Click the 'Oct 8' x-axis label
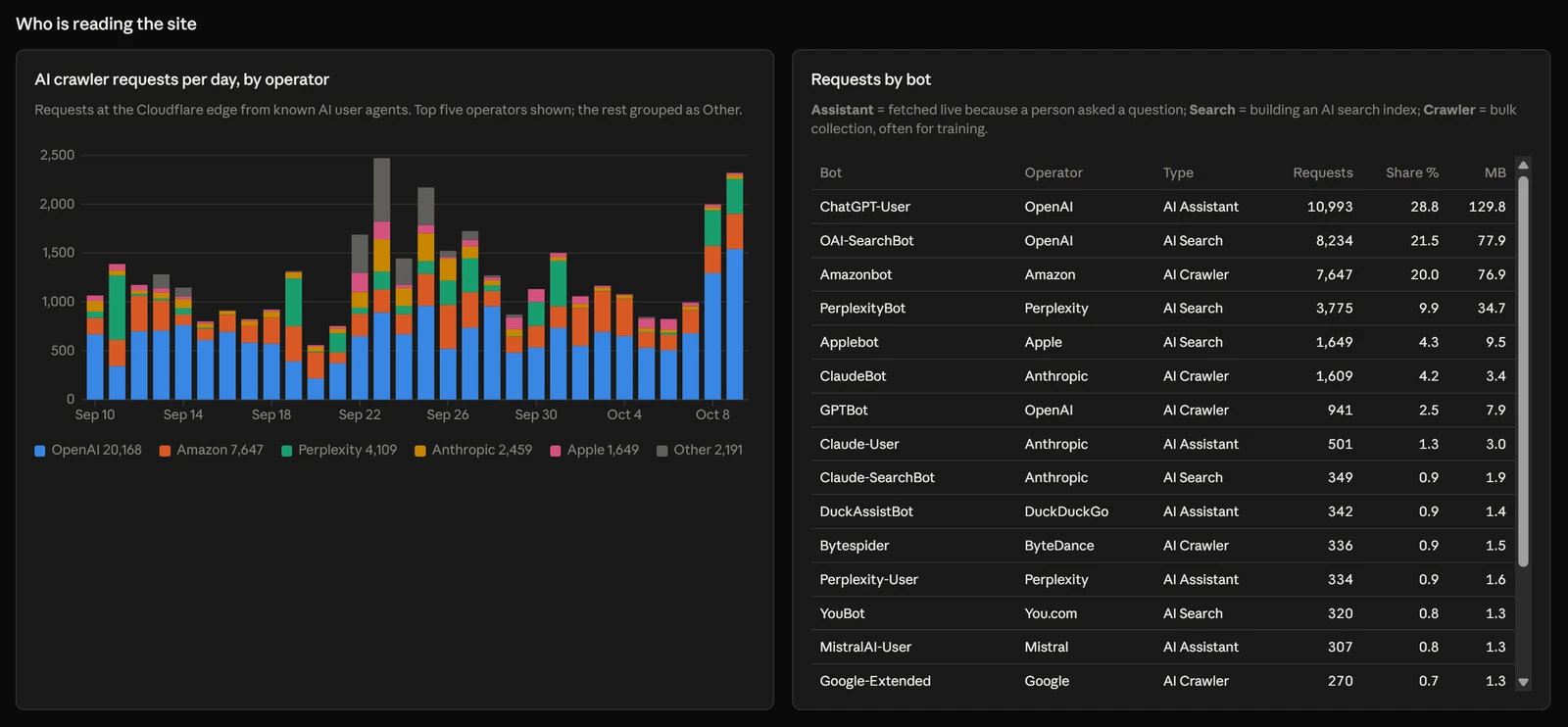The image size is (1568, 727). pyautogui.click(x=712, y=414)
